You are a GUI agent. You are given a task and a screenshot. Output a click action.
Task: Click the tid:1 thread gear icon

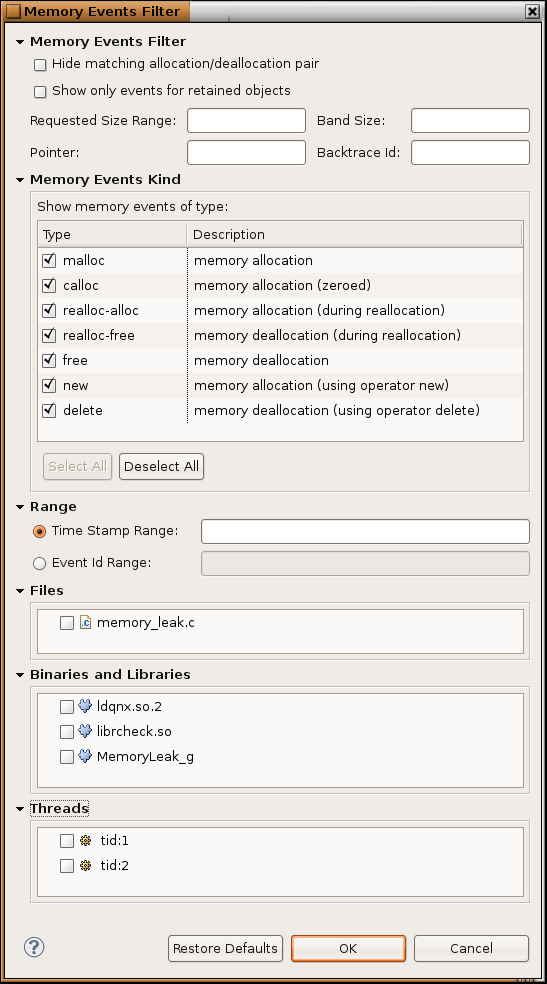(x=86, y=840)
